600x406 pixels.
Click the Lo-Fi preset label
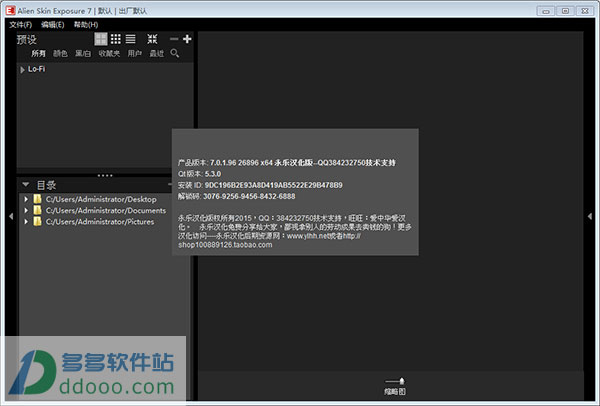coord(36,69)
